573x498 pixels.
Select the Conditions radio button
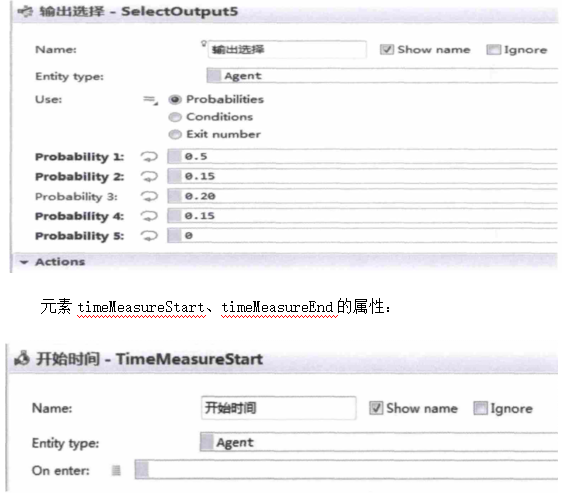[175, 117]
